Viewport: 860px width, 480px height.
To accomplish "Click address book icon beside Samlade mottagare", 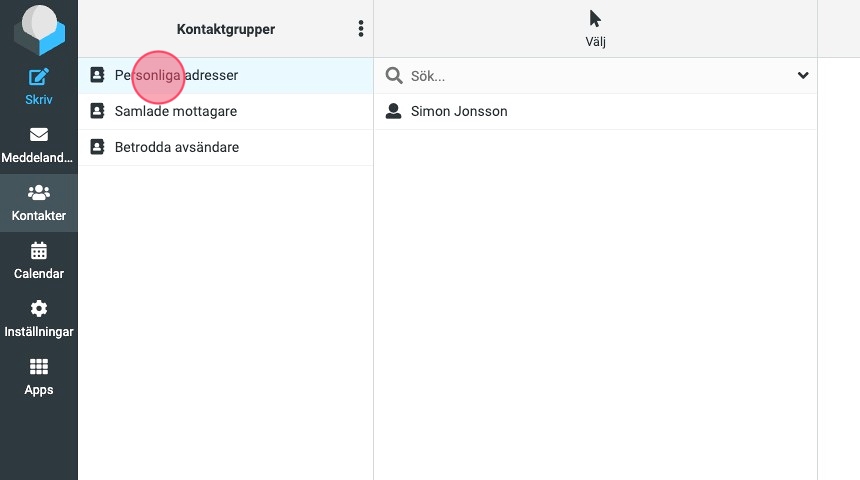I will point(97,111).
